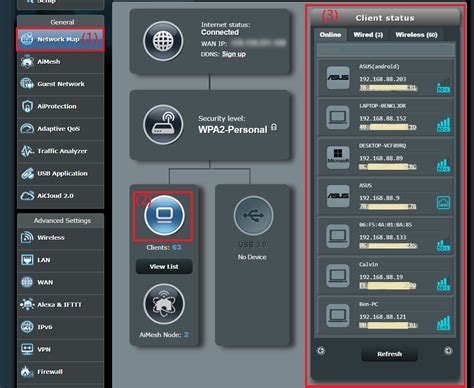The height and width of the screenshot is (388, 474).
Task: Click the ASUS logo for 192.168.88.9
Action: [x=338, y=196]
